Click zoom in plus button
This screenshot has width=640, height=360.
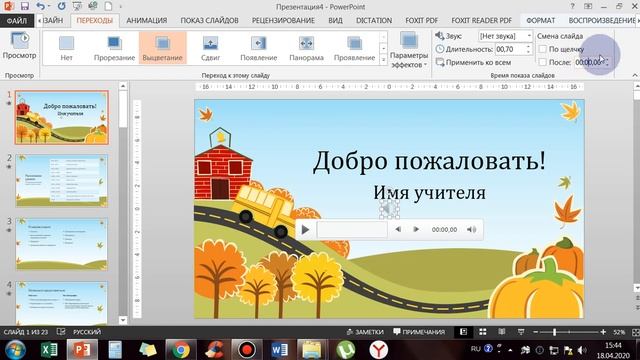603,332
